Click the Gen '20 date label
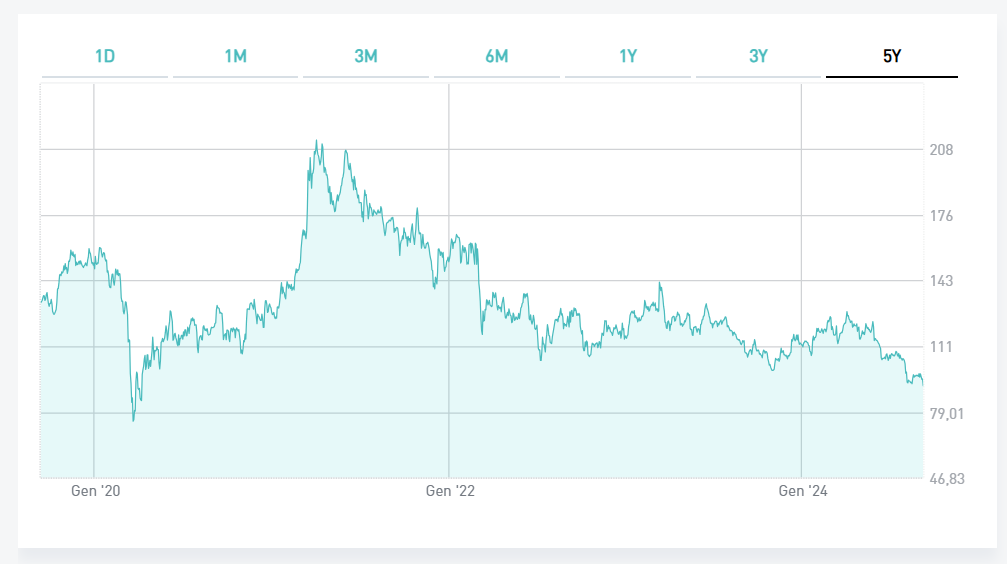This screenshot has width=1007, height=564. [96, 491]
